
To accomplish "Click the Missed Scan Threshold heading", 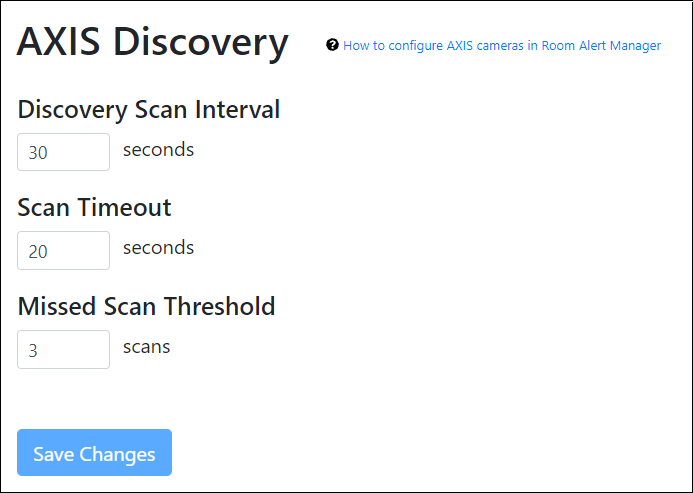I will [146, 306].
